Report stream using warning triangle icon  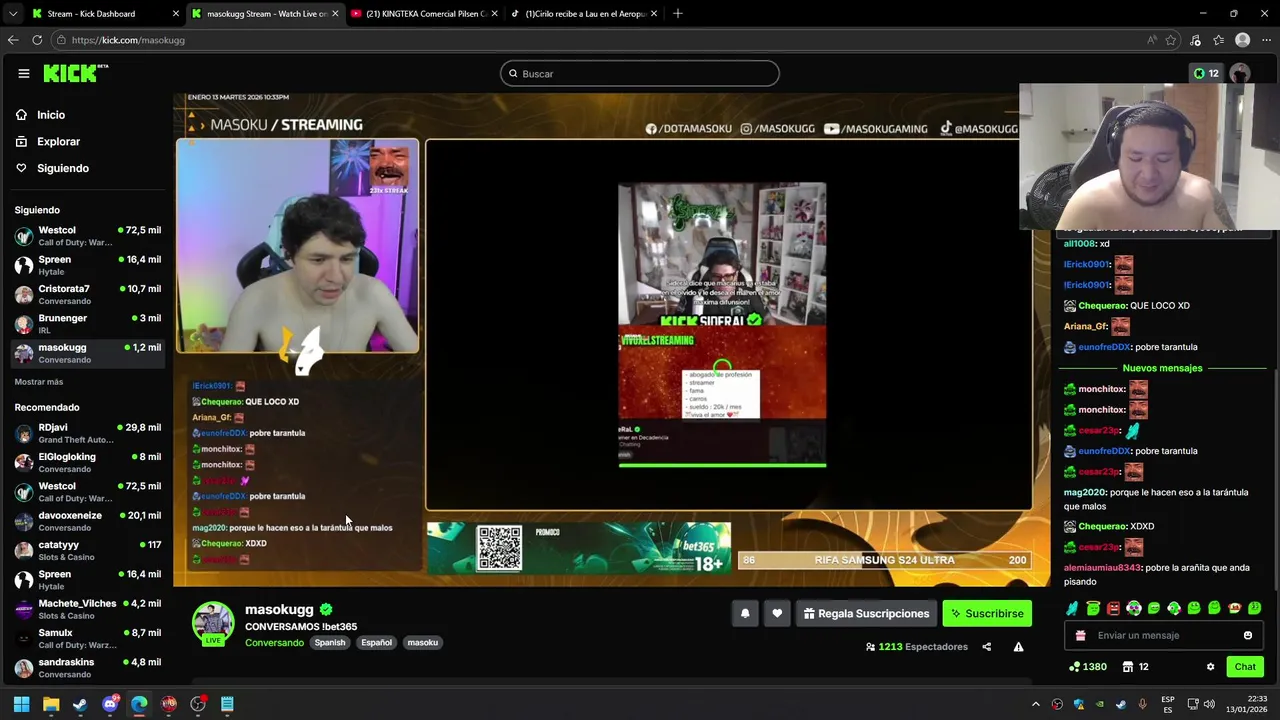1018,647
